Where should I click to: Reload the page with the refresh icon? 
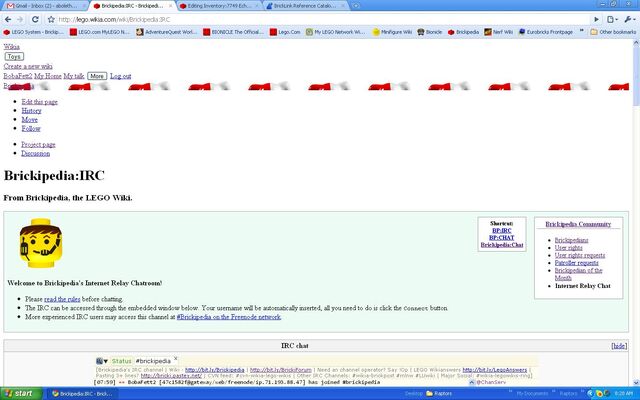pos(36,19)
